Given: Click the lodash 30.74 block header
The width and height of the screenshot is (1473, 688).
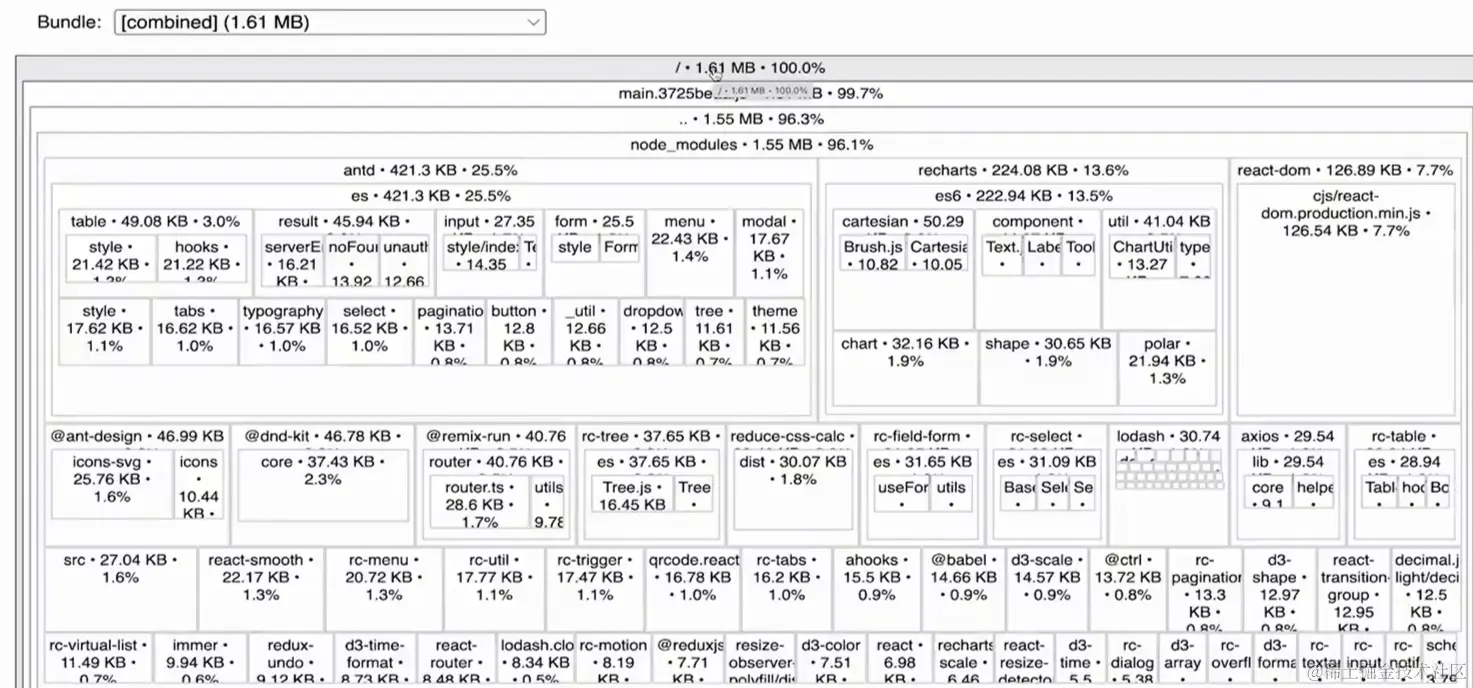Looking at the screenshot, I should [x=1169, y=437].
